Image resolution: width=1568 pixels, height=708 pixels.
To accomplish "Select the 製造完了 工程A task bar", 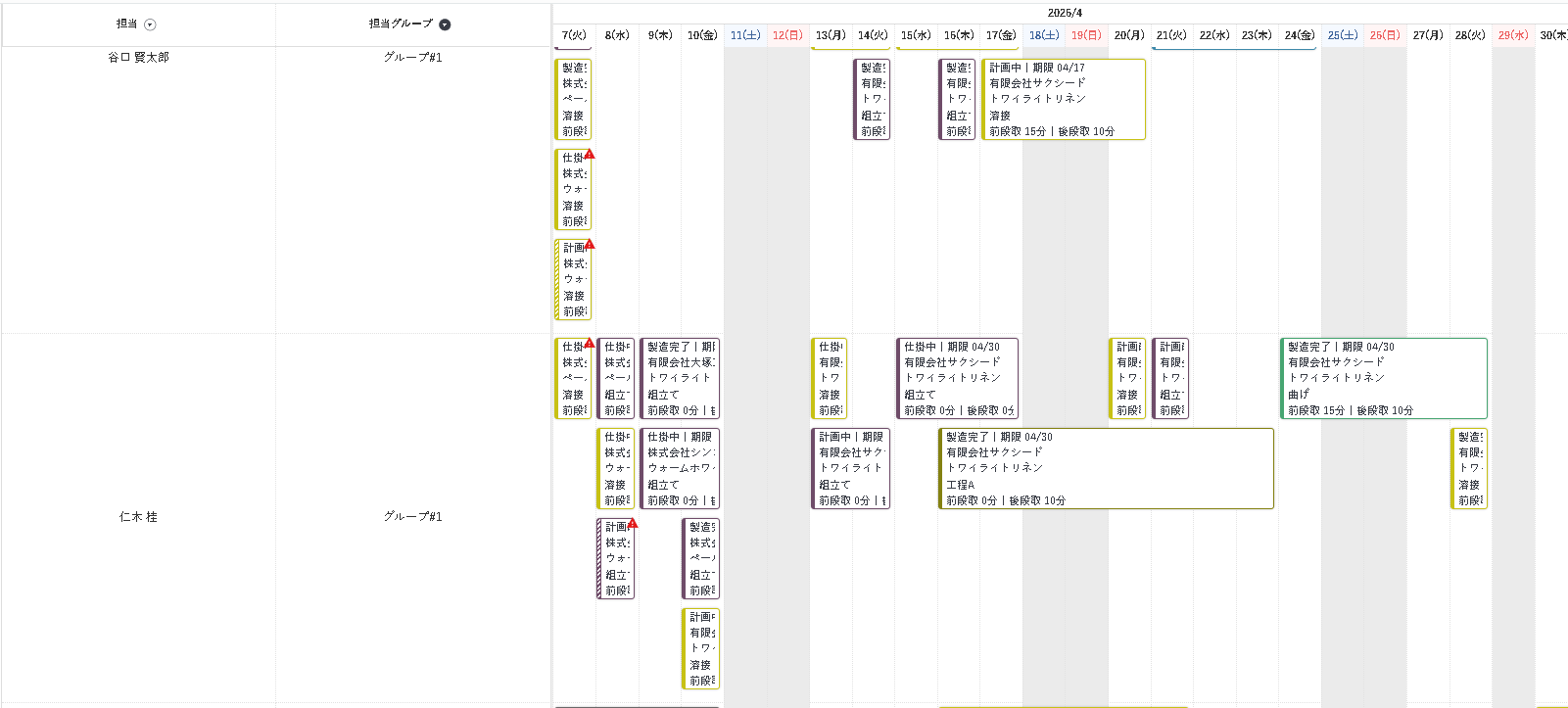I will click(x=1106, y=468).
